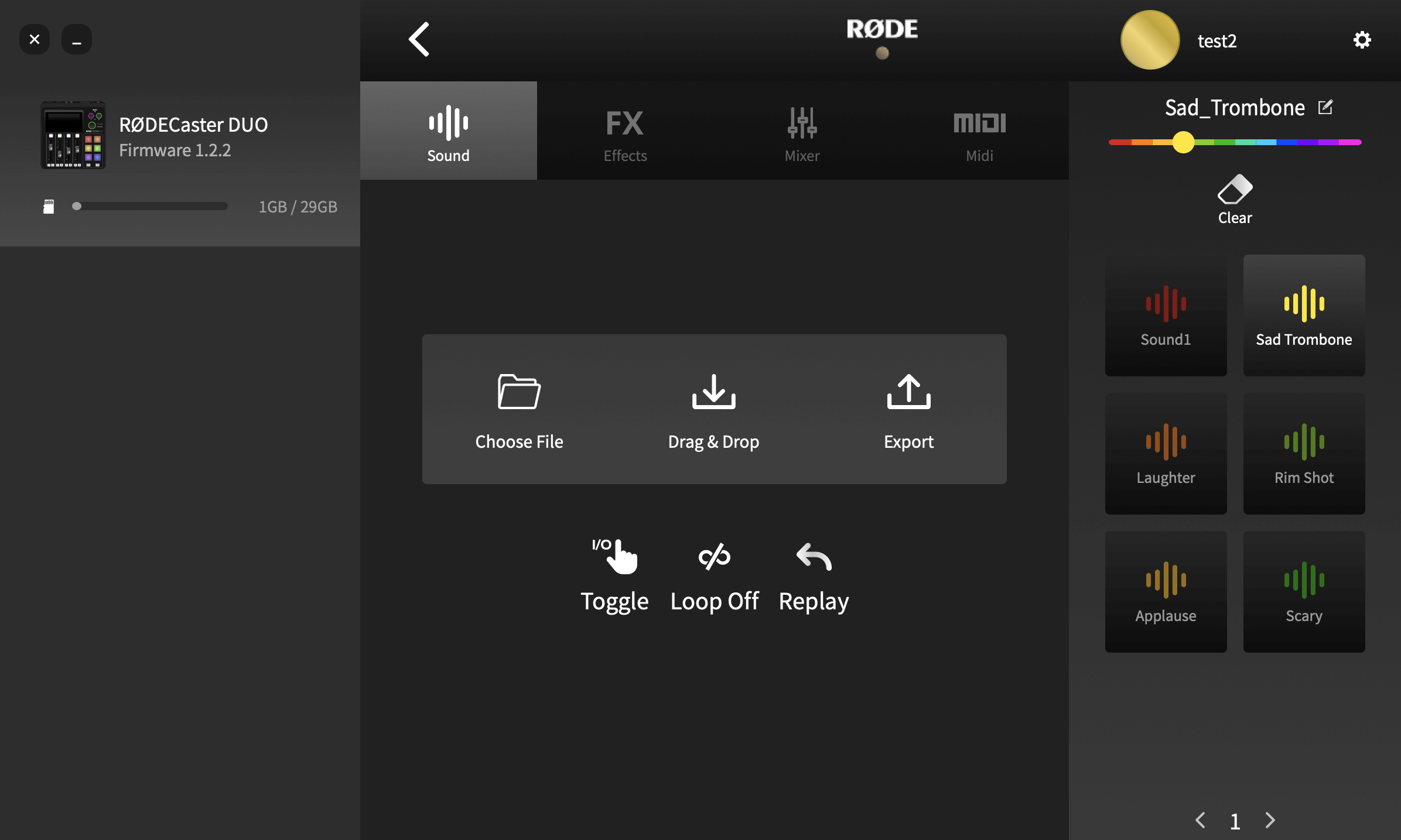Select the Scary sound pad
Image resolution: width=1401 pixels, height=840 pixels.
coord(1303,592)
